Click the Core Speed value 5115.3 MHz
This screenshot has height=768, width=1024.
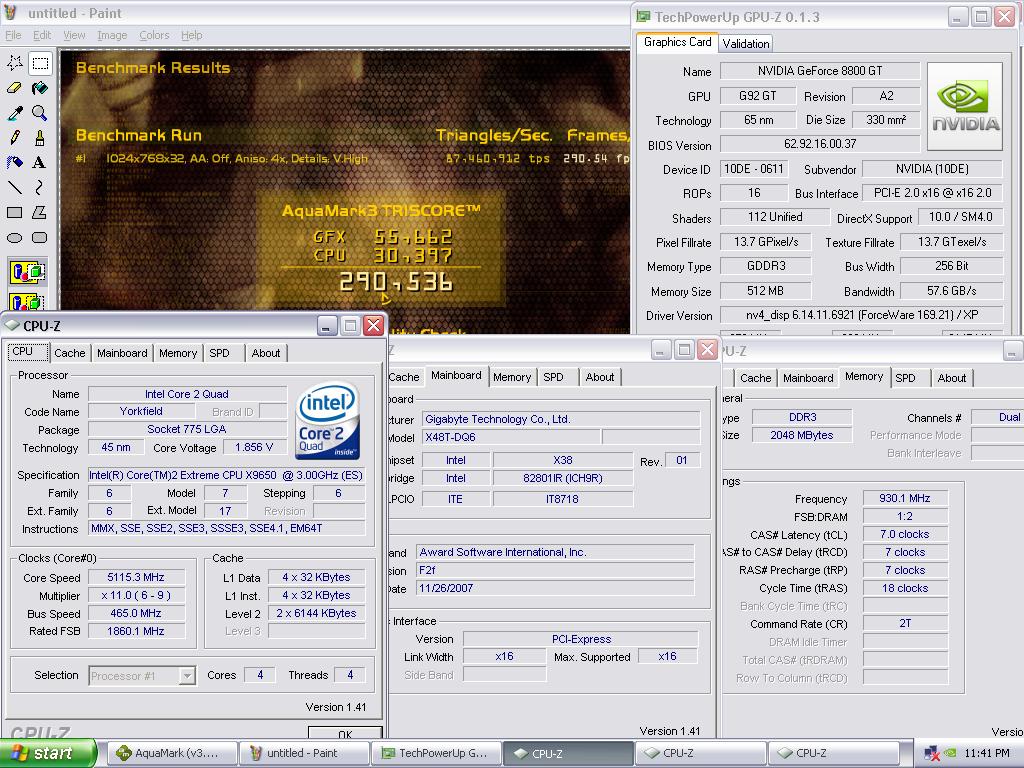136,577
